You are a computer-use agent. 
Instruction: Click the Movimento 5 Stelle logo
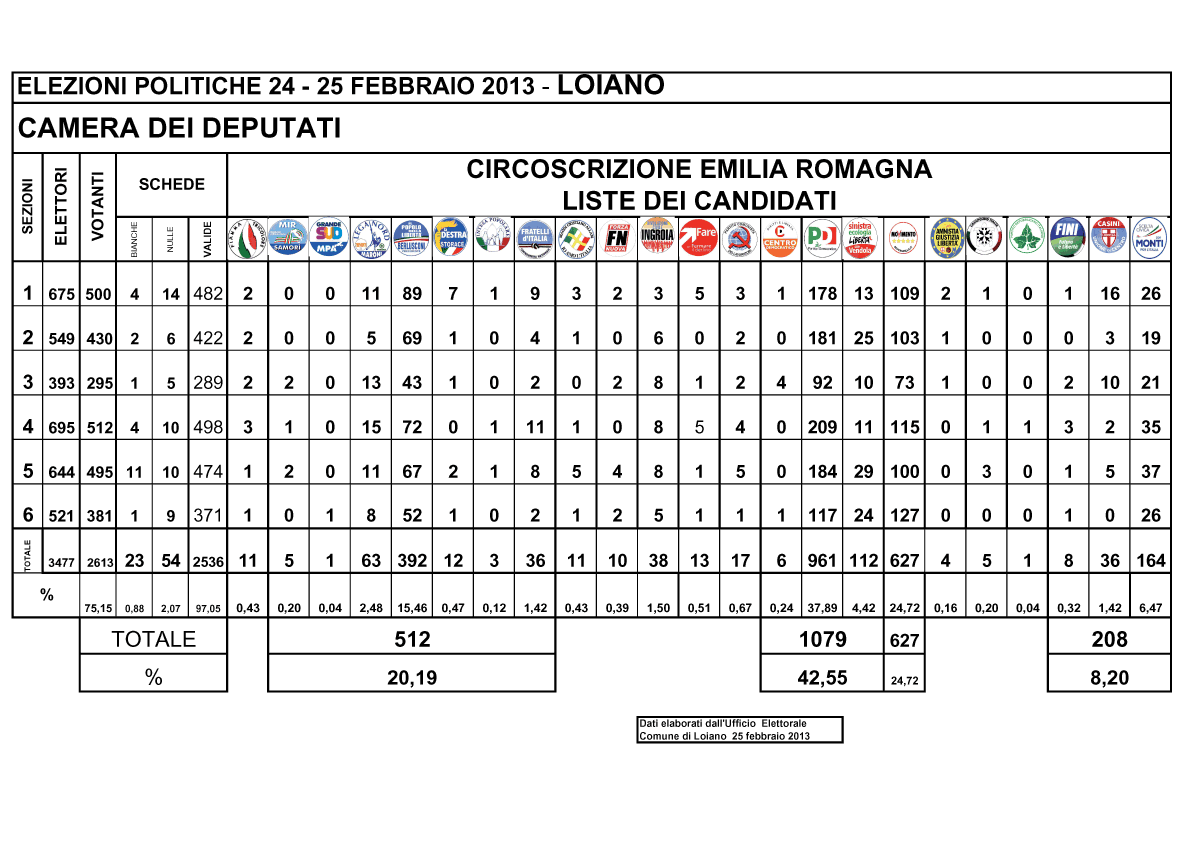coord(904,238)
